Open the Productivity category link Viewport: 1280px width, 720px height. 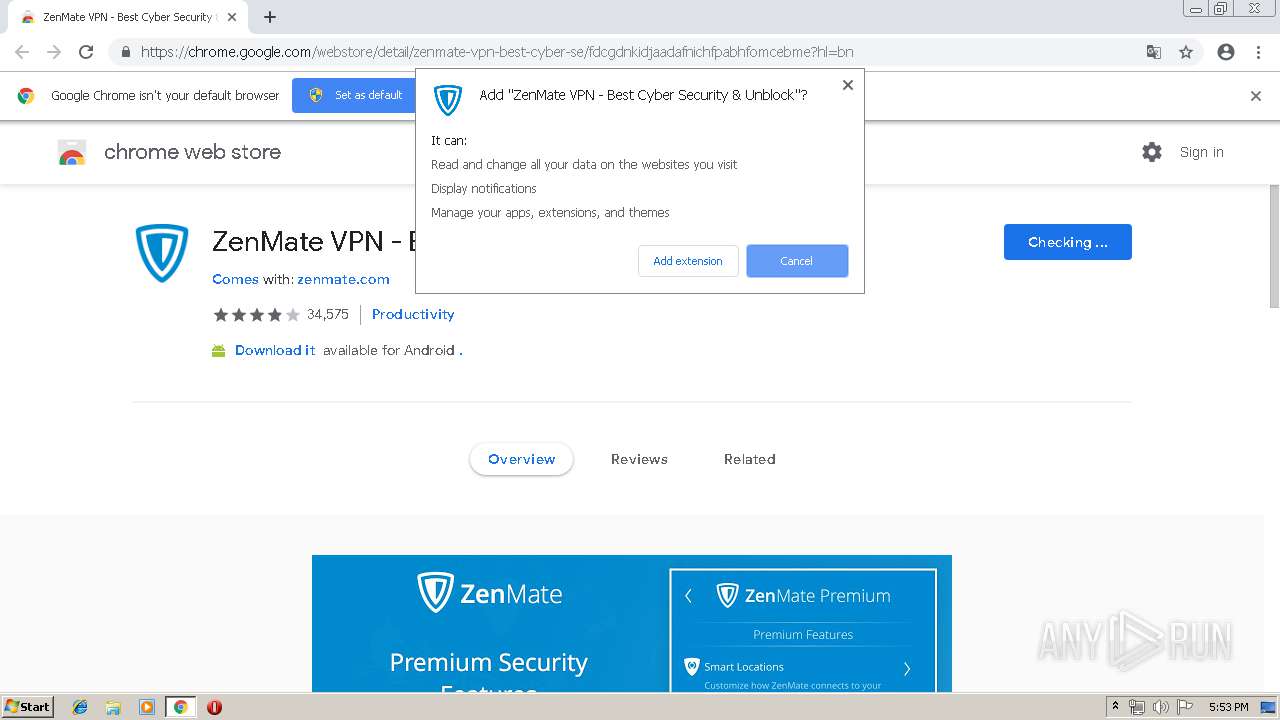coord(413,314)
